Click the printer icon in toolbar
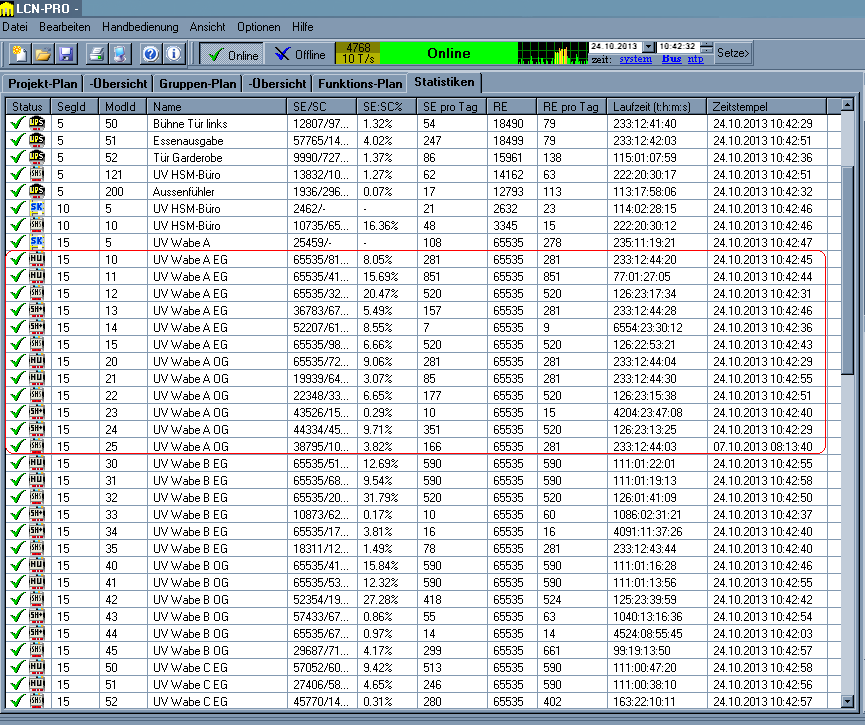 click(97, 54)
